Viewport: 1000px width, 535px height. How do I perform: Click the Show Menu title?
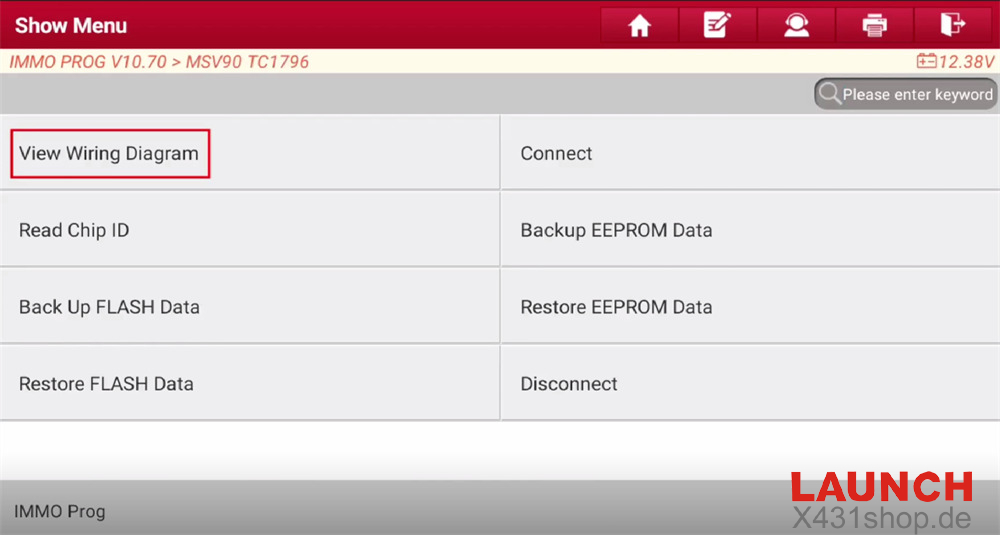point(71,25)
